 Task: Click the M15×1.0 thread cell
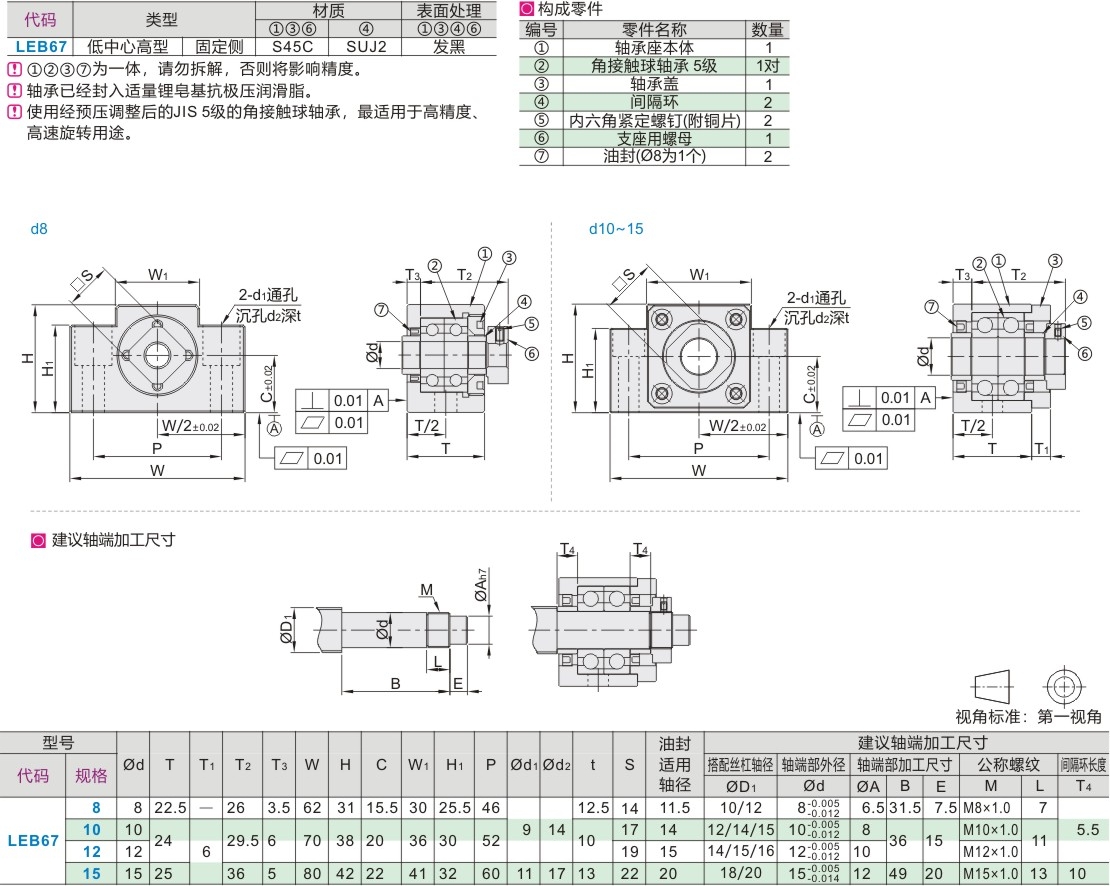tap(990, 874)
